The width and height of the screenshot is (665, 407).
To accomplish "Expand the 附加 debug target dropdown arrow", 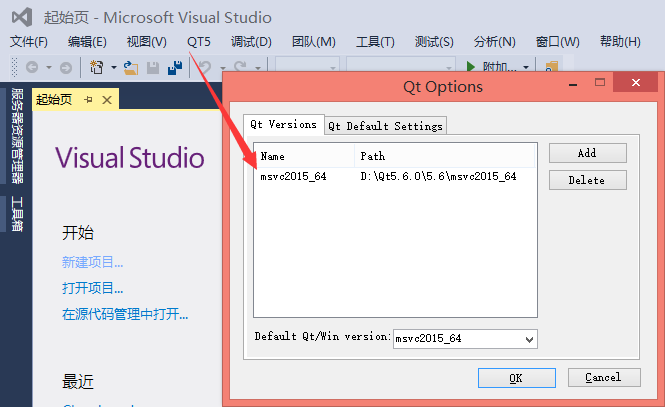I will pos(526,67).
